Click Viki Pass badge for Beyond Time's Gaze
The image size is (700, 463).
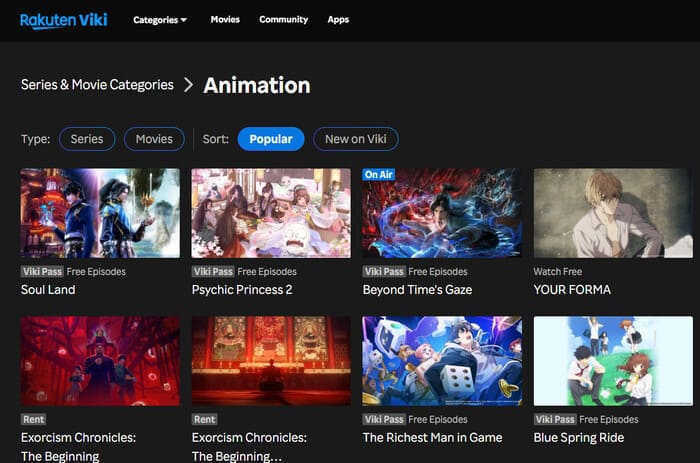384,271
